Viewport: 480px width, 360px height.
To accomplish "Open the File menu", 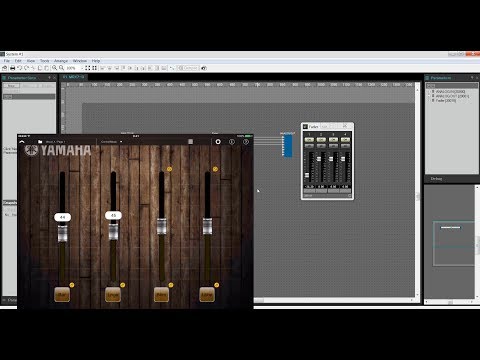I will tap(7, 61).
